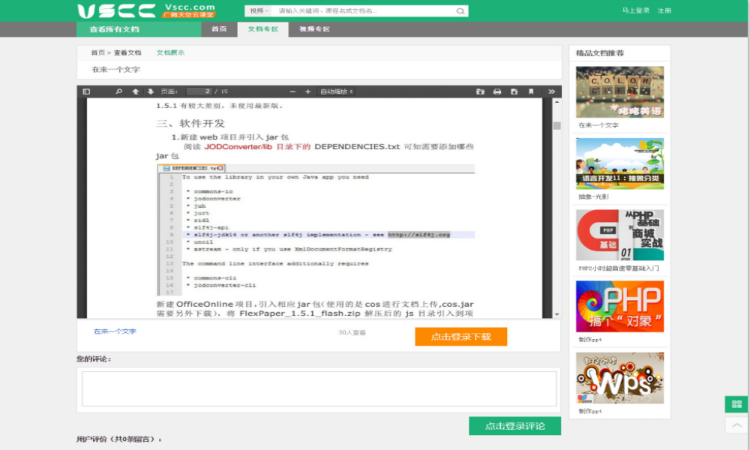The width and height of the screenshot is (750, 450).
Task: Click the 注册 link
Action: coord(664,11)
